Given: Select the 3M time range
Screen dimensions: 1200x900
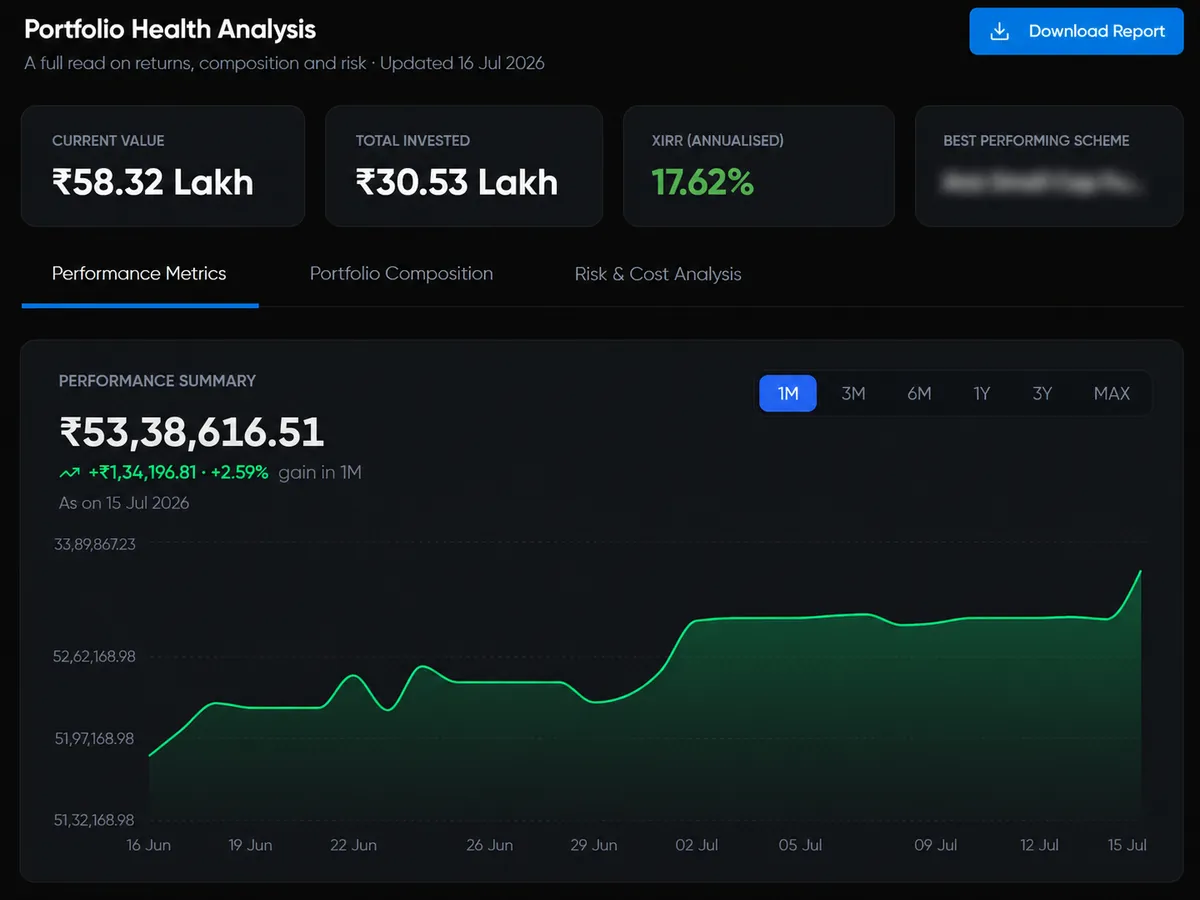Looking at the screenshot, I should (x=853, y=393).
